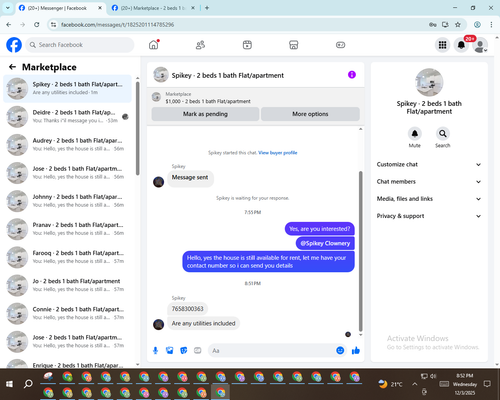View site information icon in address bar

point(53,25)
